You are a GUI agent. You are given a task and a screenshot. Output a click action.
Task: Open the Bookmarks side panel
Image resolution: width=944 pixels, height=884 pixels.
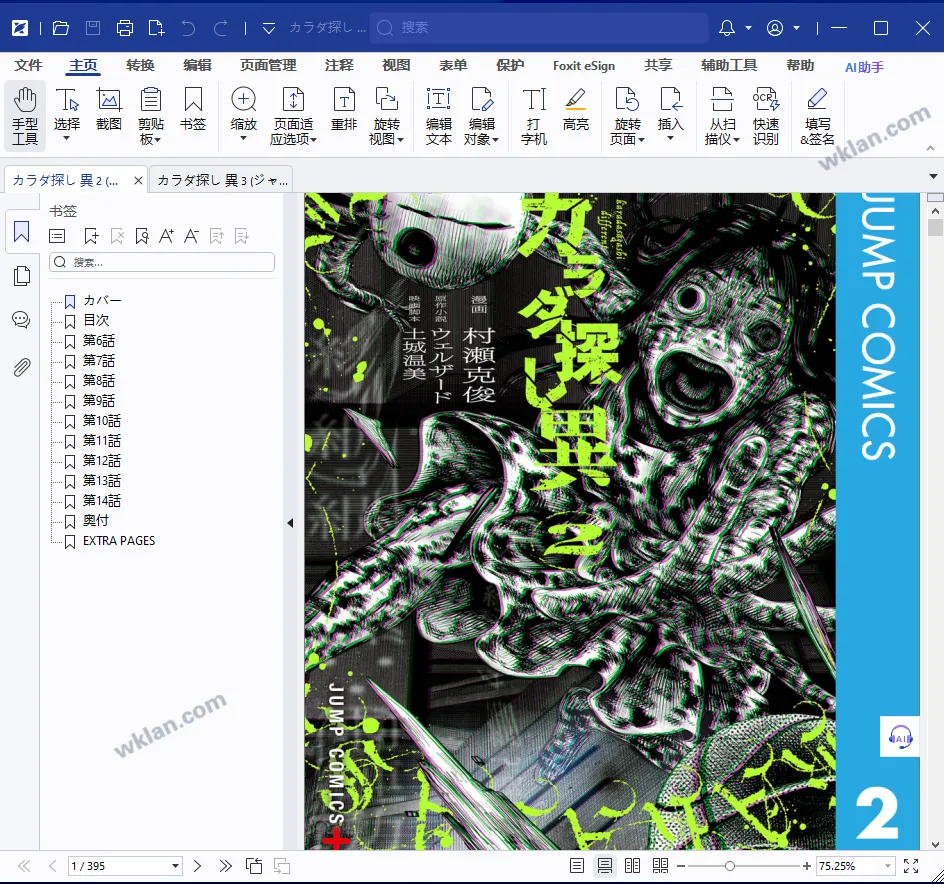coord(22,231)
